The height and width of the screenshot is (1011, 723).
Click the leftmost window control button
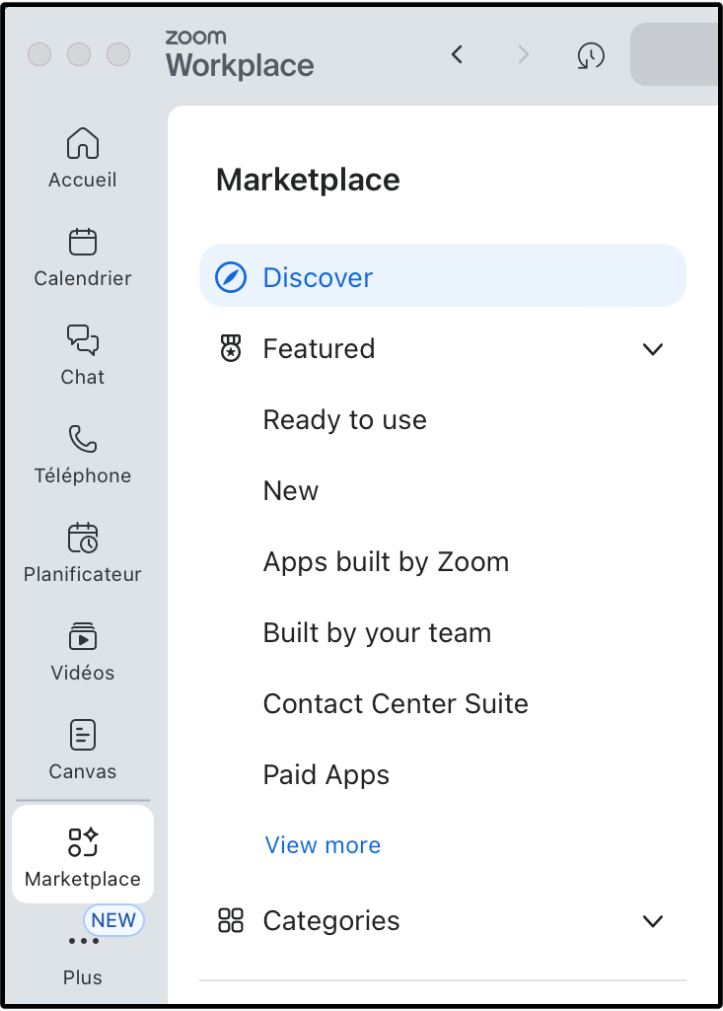tap(39, 54)
